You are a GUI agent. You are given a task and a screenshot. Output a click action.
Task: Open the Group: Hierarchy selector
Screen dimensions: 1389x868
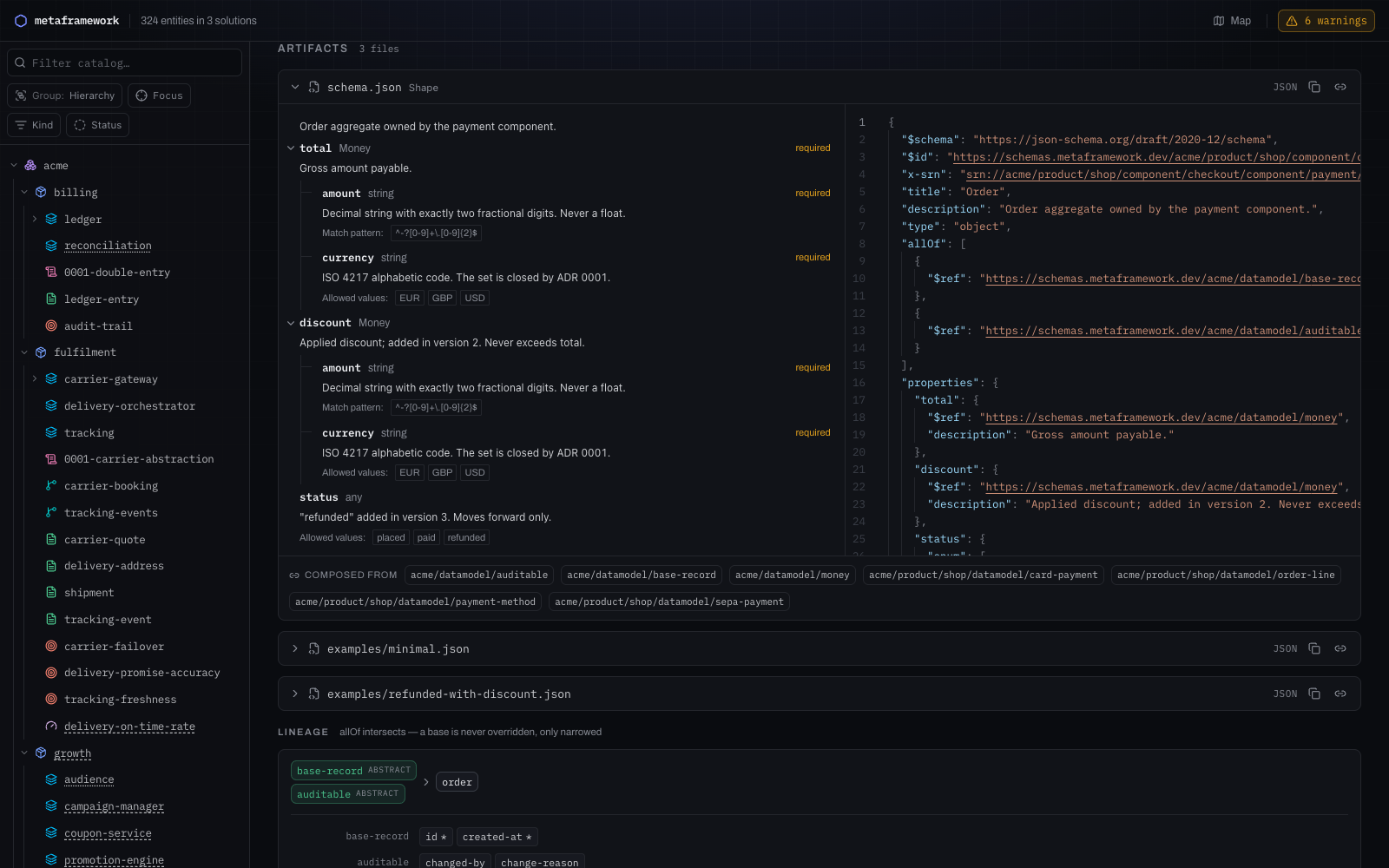(64, 95)
